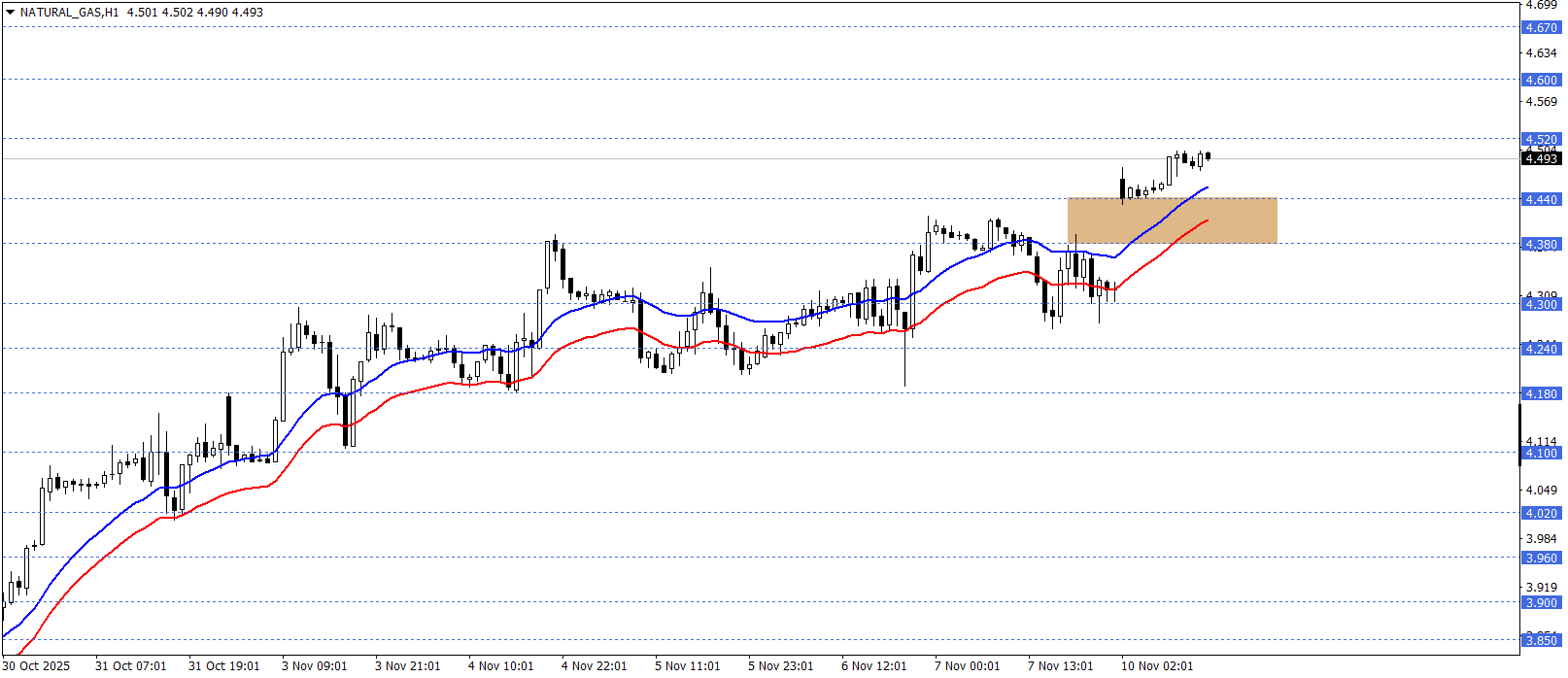
Task: Select the red moving average line's right end
Action: [x=1207, y=220]
